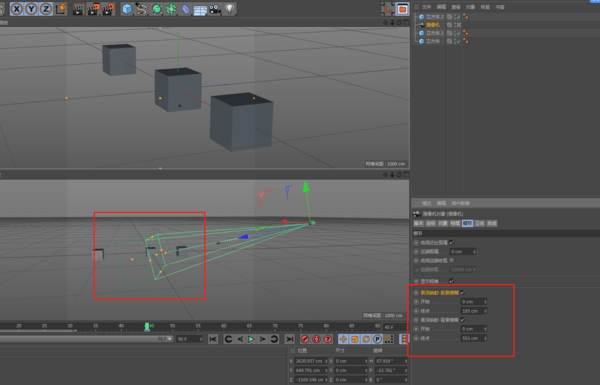600x385 pixels.
Task: Toggle 景深映射-背景模糊 checkbox
Action: (463, 320)
